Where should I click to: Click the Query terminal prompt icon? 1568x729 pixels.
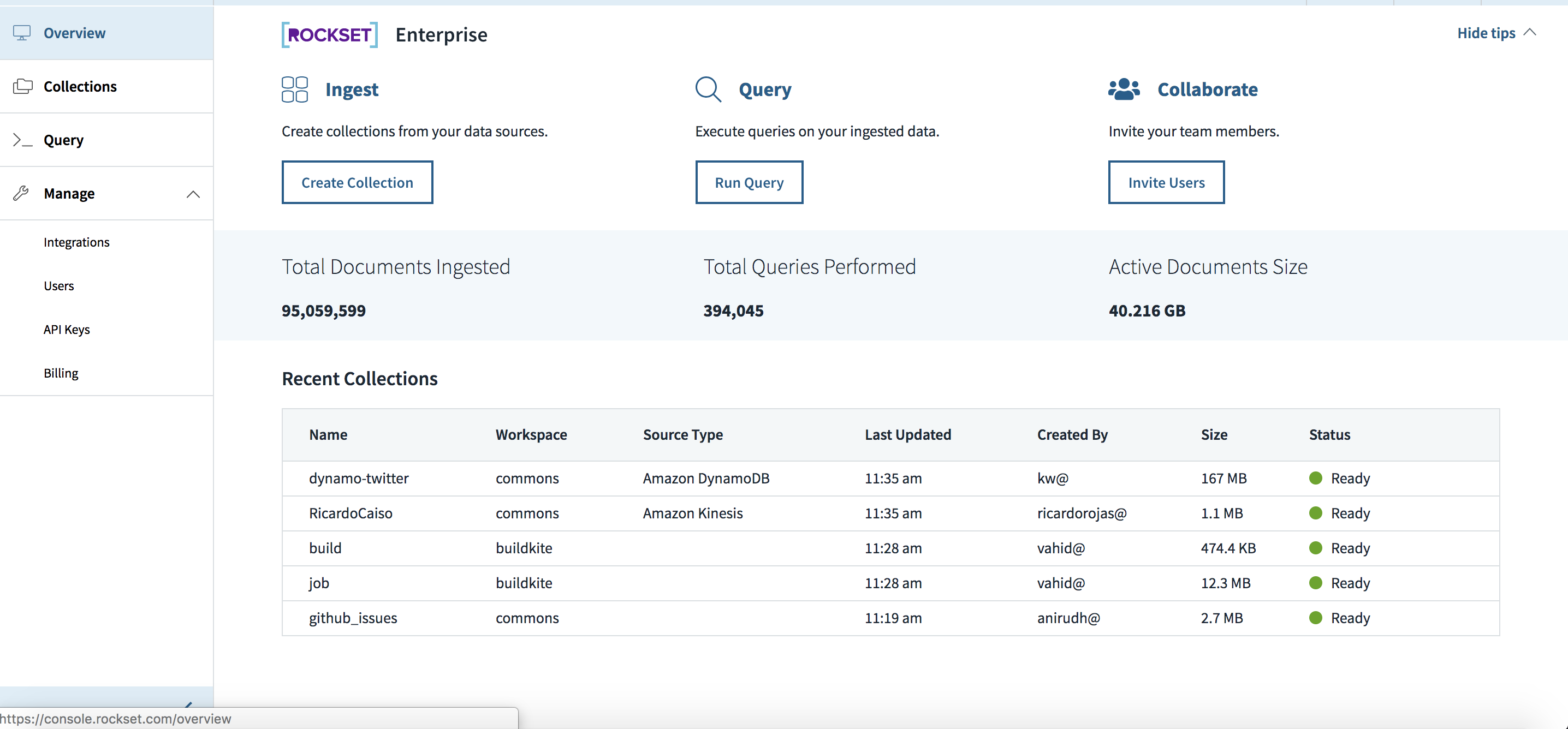click(x=22, y=140)
